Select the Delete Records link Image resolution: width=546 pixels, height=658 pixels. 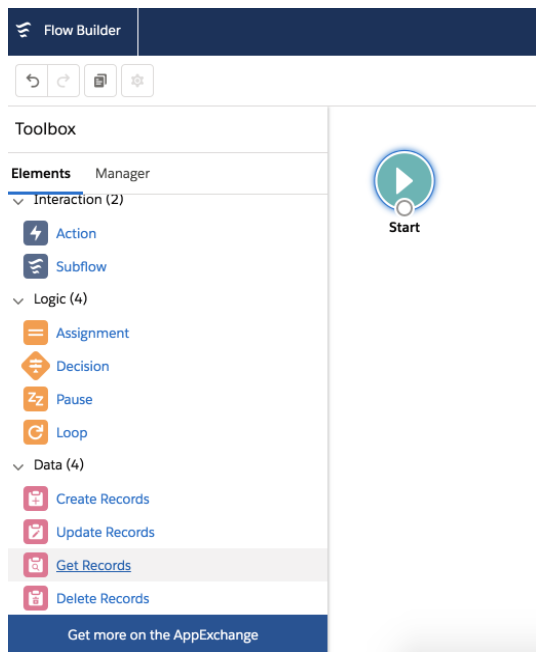[102, 598]
